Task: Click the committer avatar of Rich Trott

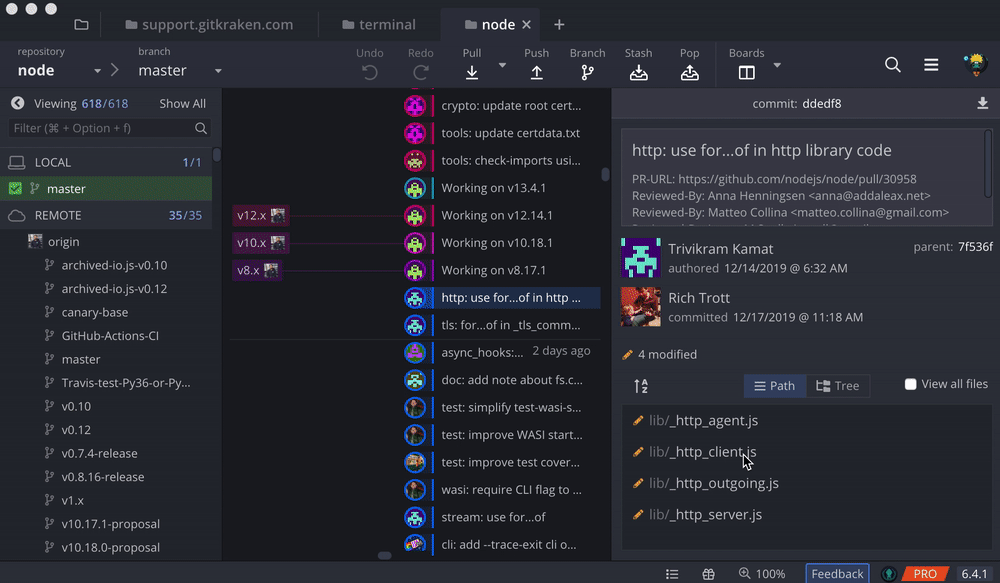Action: pos(641,307)
